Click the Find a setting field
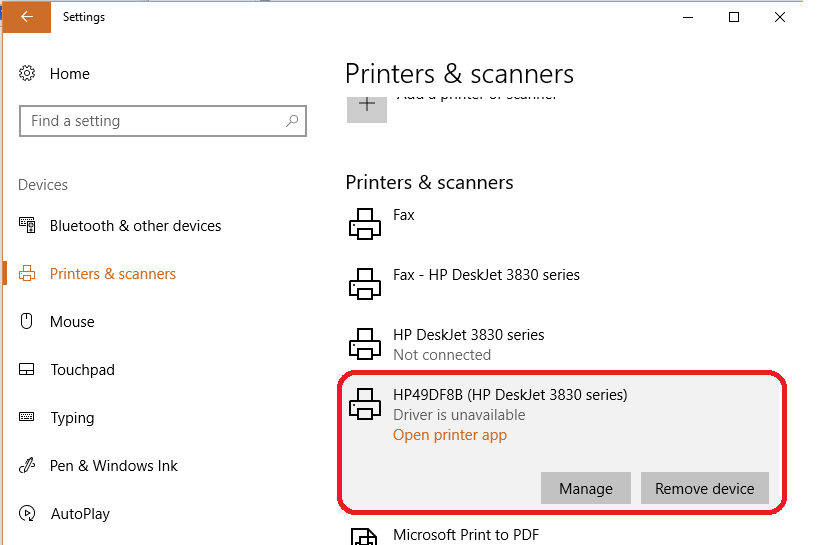The height and width of the screenshot is (545, 819). point(150,121)
